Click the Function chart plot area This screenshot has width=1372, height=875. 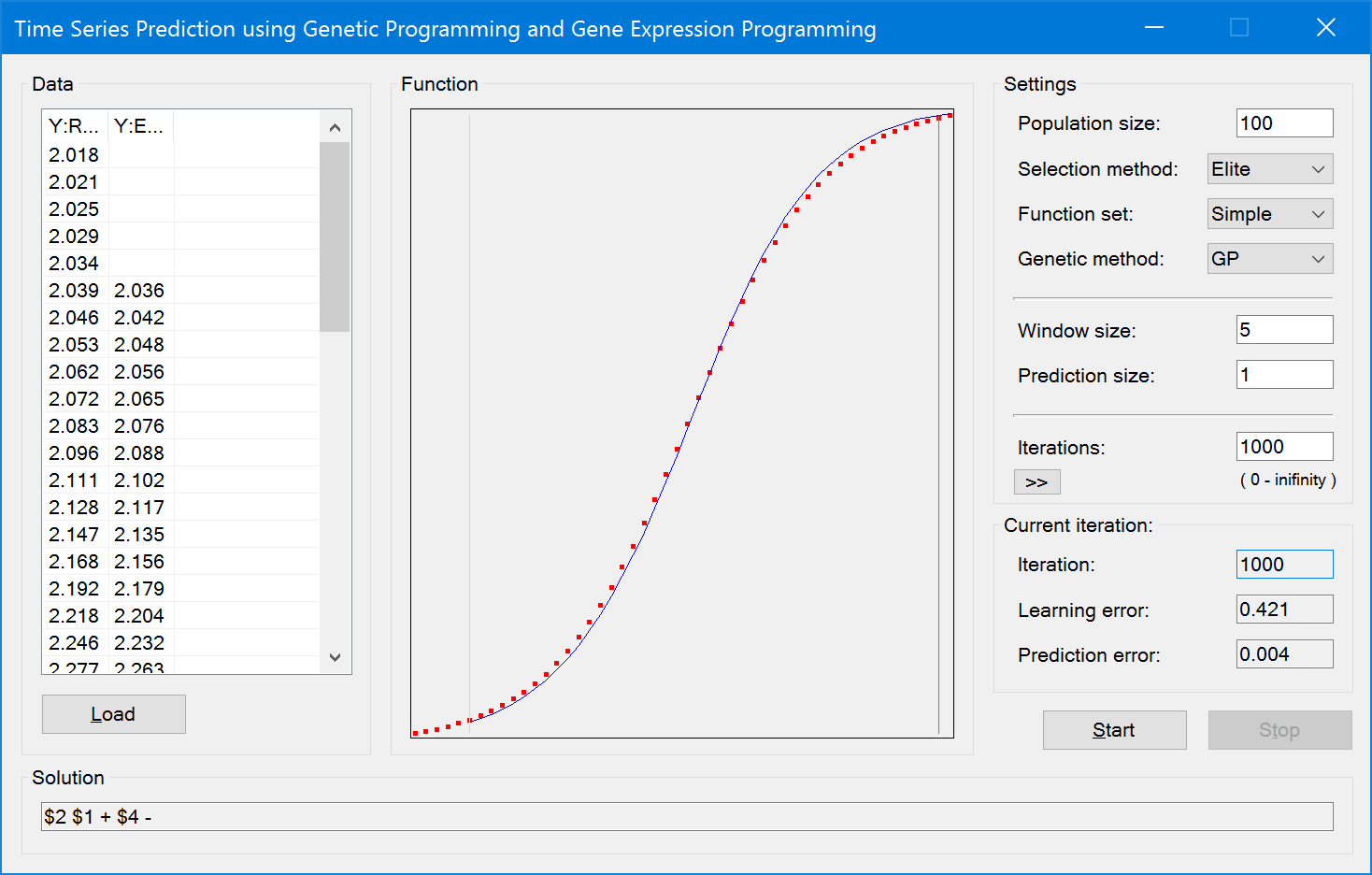click(x=682, y=423)
